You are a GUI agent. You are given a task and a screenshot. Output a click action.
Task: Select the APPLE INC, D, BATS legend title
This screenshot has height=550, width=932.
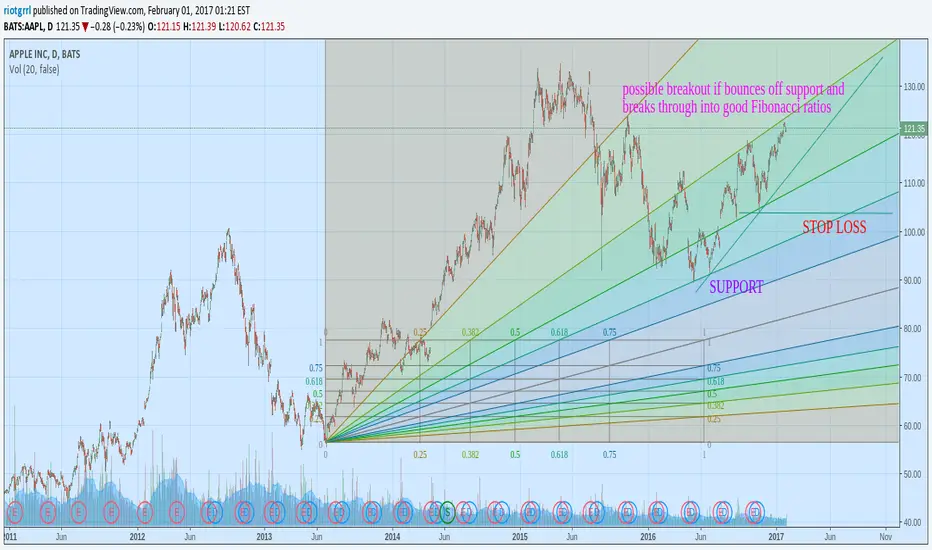click(45, 54)
